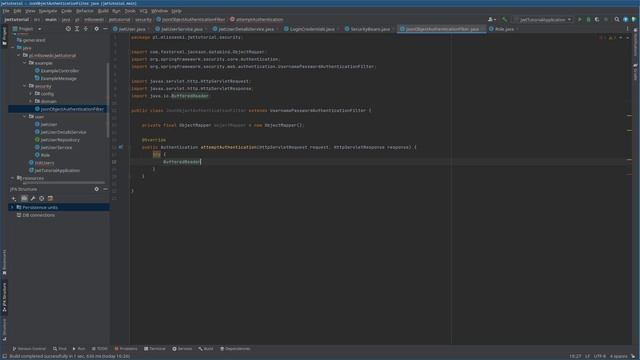Viewport: 640px width, 360px height.
Task: Click the green Run button
Action: [x=579, y=19]
